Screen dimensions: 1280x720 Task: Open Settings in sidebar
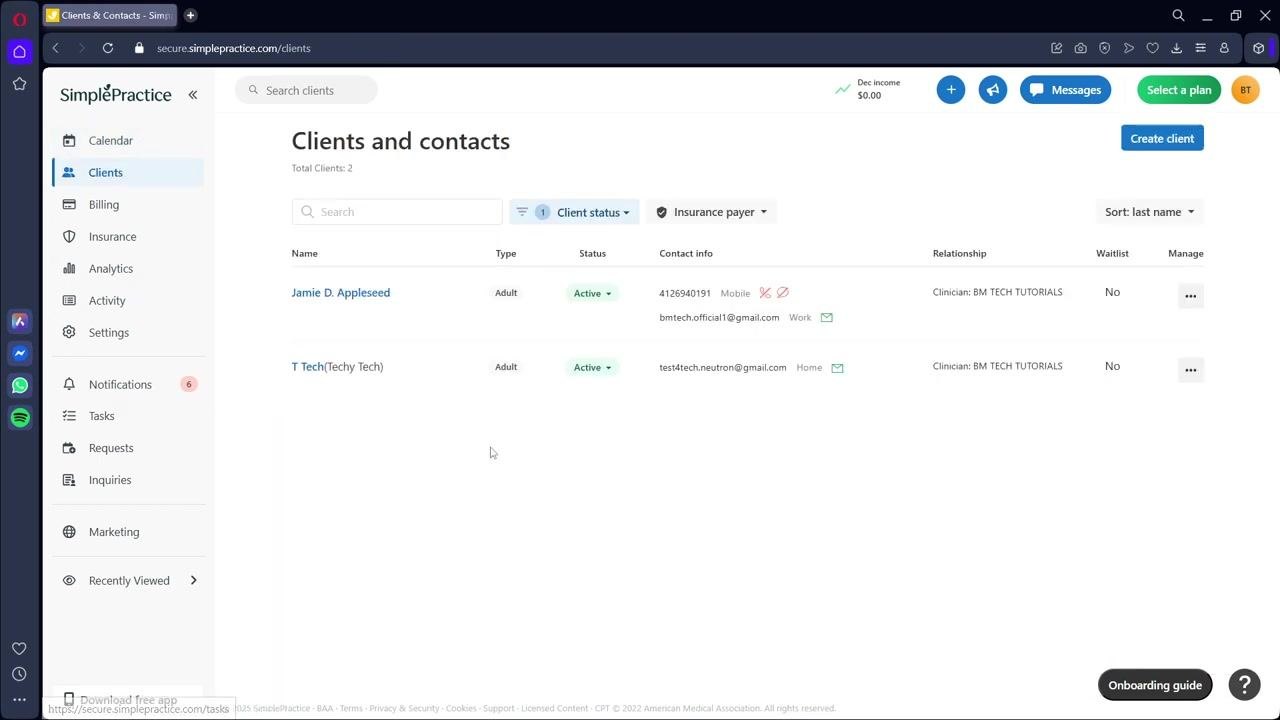pyautogui.click(x=128, y=333)
